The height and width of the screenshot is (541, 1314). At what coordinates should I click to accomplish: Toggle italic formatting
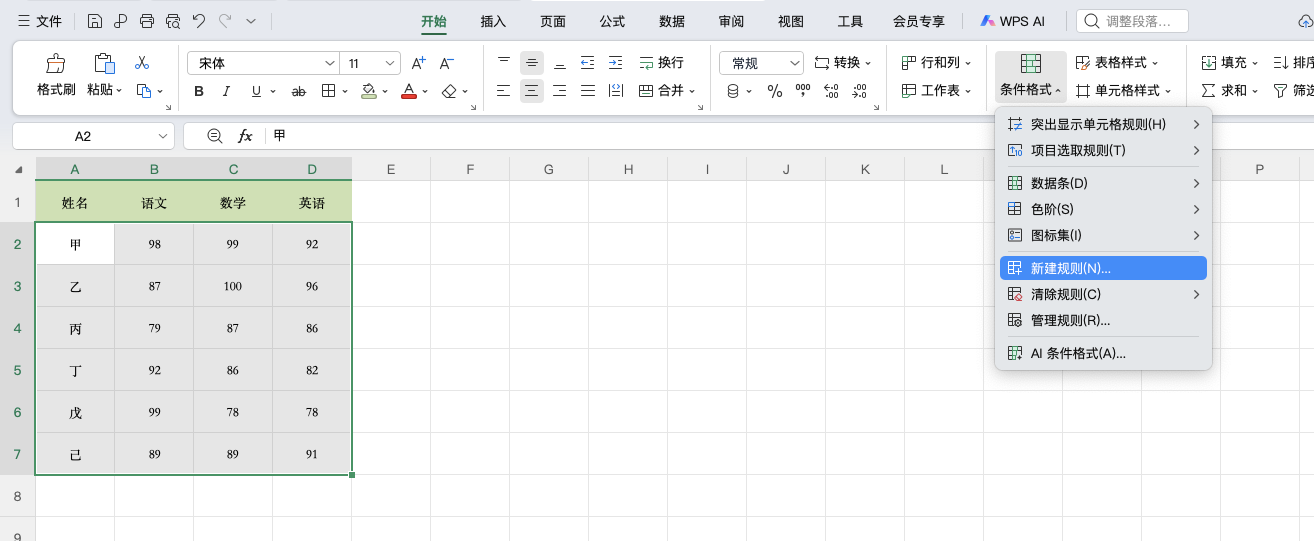(227, 91)
